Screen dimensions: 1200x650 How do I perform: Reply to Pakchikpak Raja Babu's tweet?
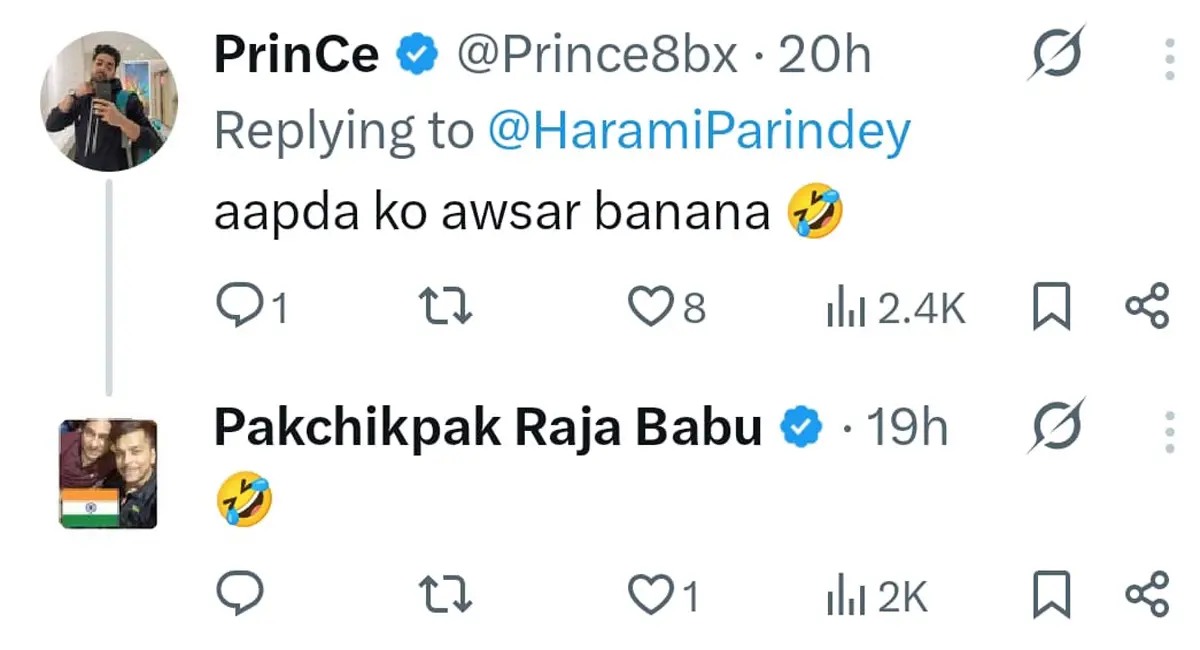tap(240, 593)
